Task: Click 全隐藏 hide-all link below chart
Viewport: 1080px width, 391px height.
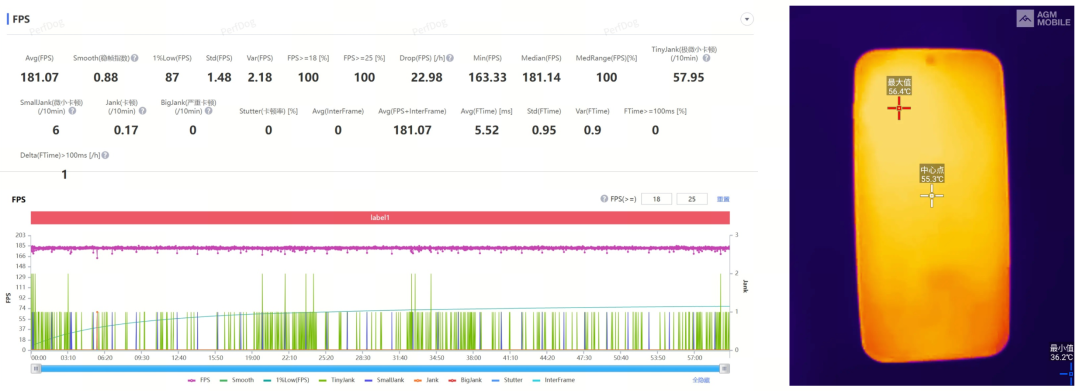Action: 700,379
